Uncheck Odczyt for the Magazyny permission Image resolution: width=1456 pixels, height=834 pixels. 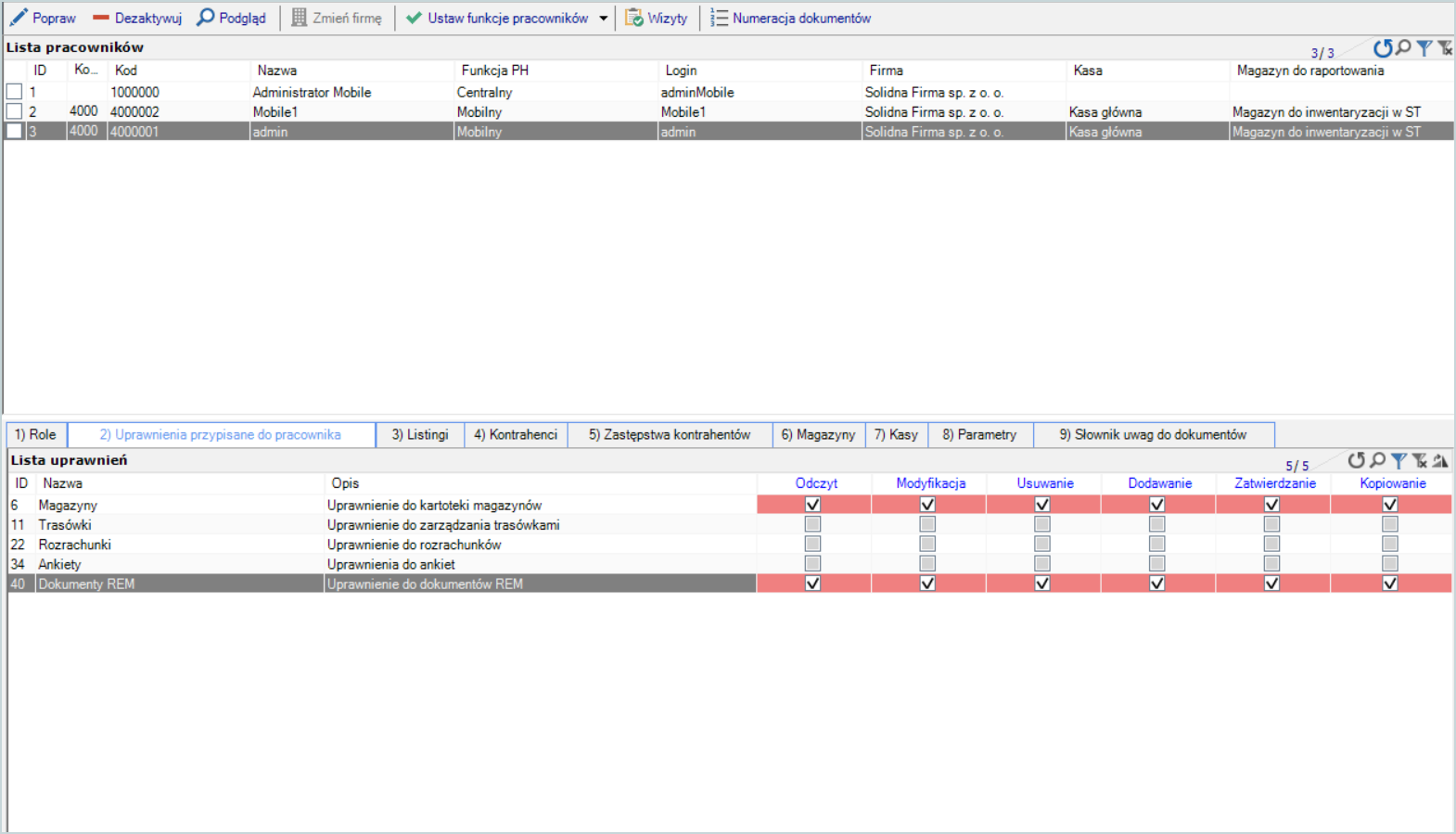coord(813,505)
